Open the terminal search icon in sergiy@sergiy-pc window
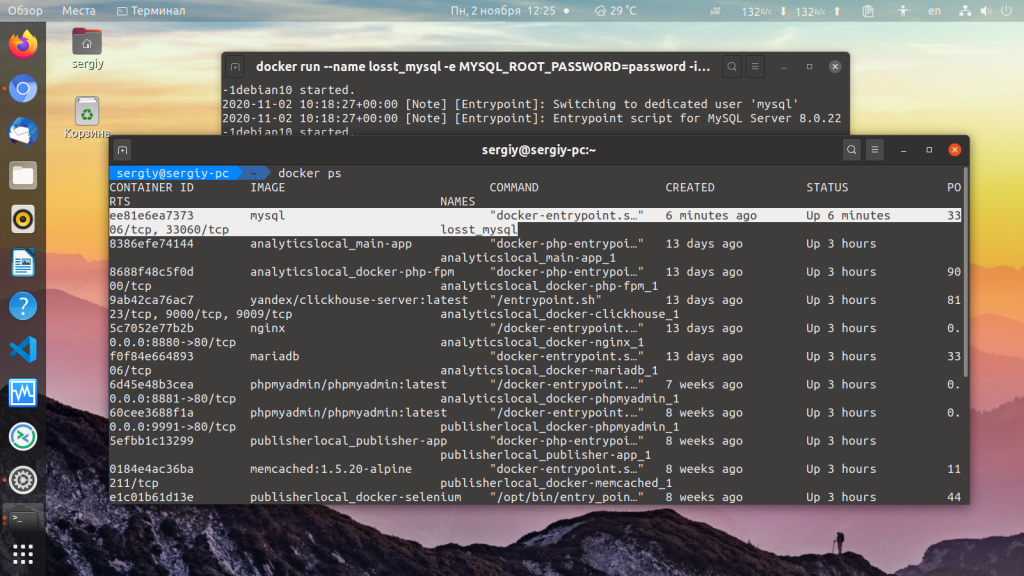1024x576 pixels. tap(851, 150)
